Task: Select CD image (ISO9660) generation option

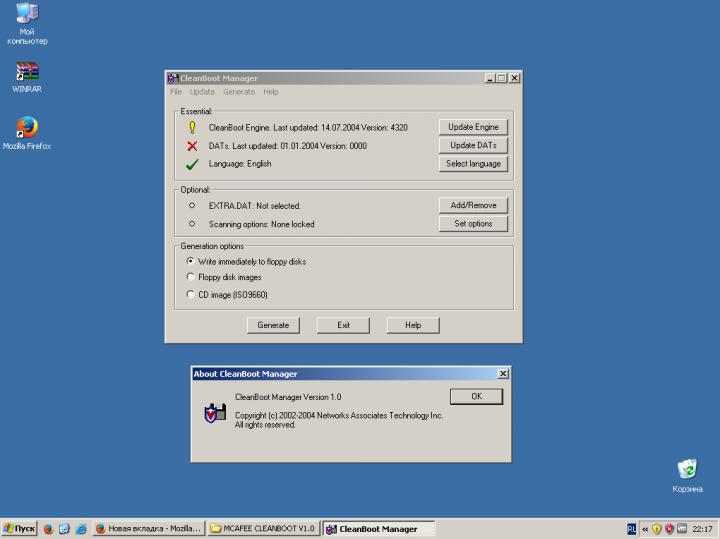Action: point(191,295)
